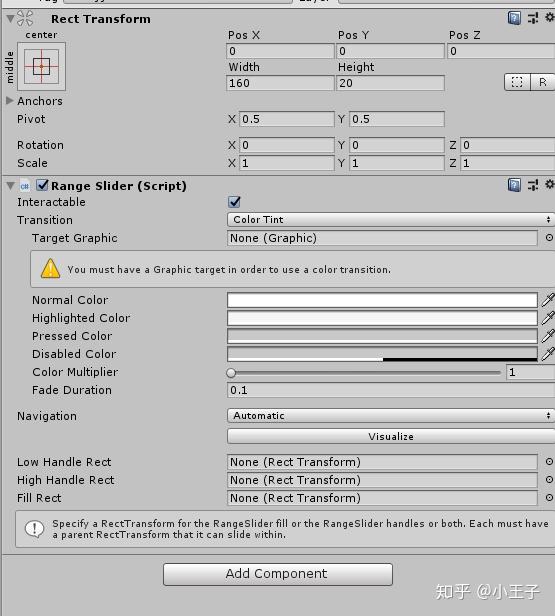555x616 pixels.
Task: Click the Color Multiplier slider handle
Action: 231,373
